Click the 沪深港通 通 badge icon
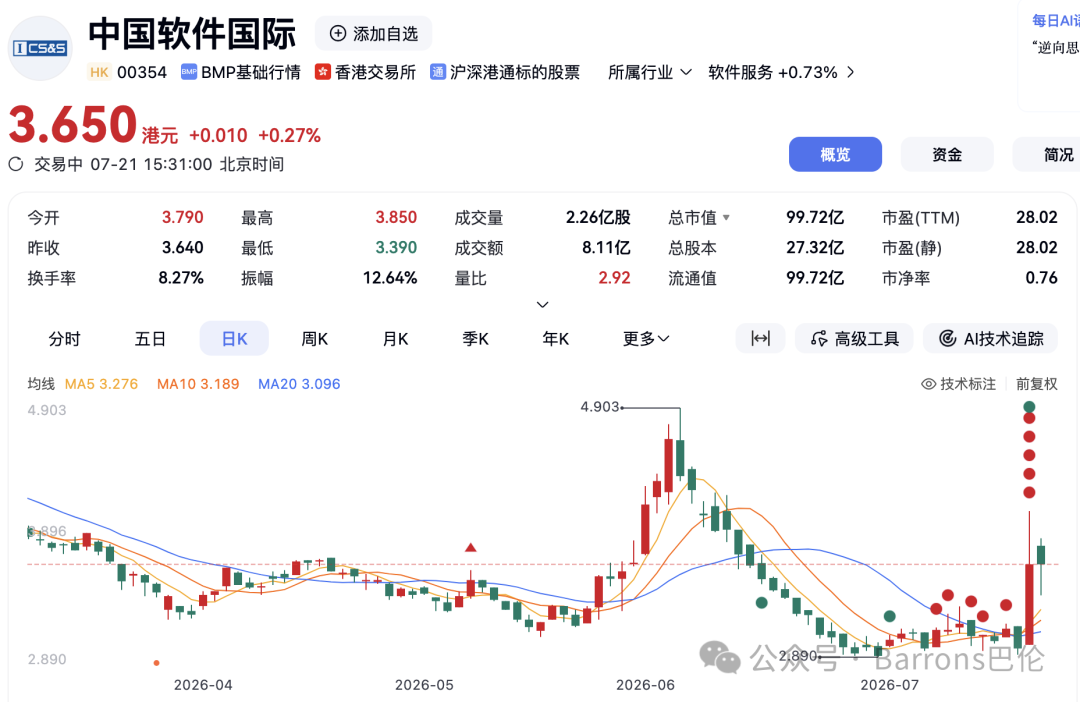Viewport: 1080px width, 702px height. 437,72
